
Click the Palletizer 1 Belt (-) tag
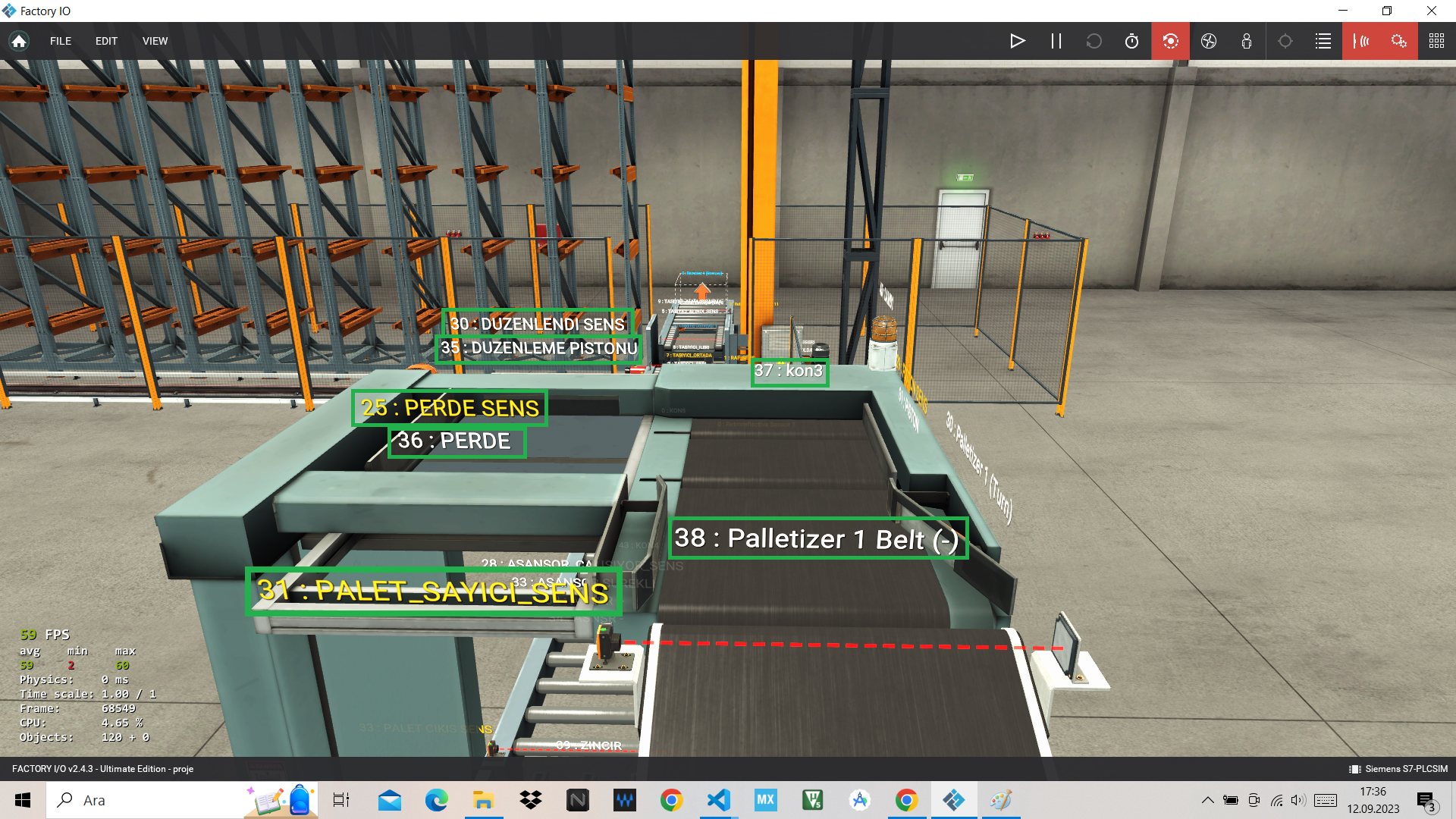point(817,538)
